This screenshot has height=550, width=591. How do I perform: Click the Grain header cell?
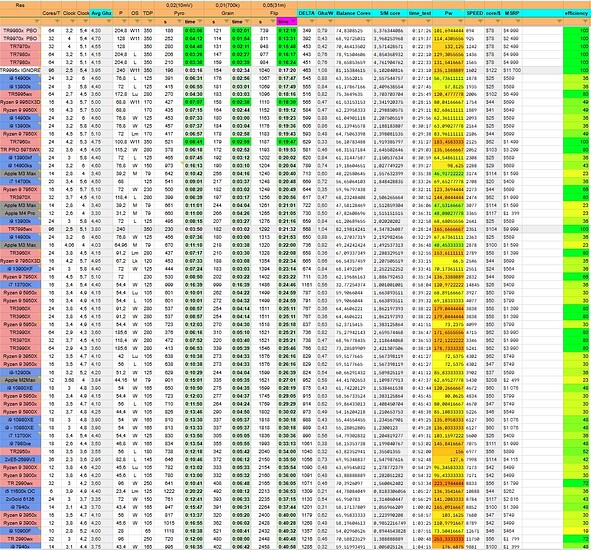click(228, 13)
